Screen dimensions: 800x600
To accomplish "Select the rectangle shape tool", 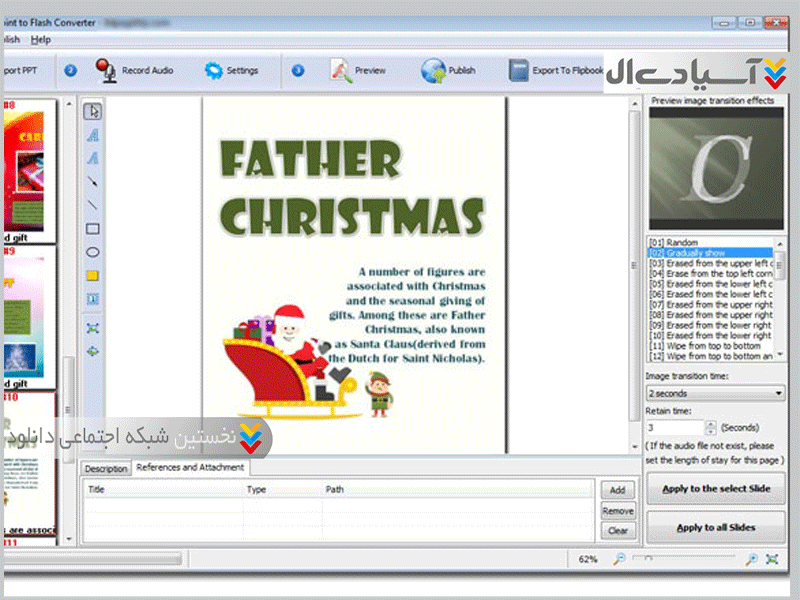I will [x=92, y=229].
